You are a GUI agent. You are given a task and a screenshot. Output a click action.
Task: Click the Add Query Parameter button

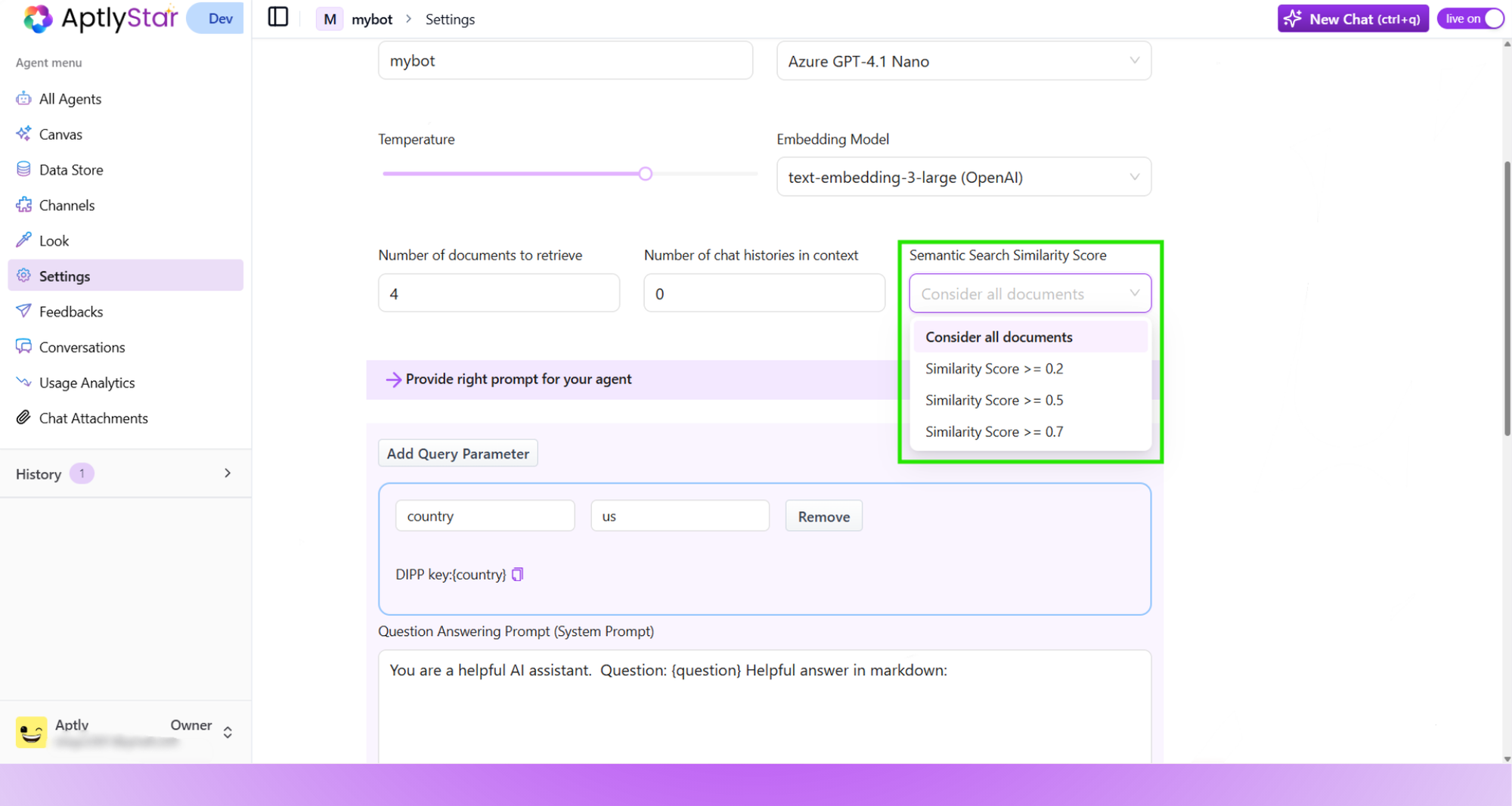coord(457,453)
